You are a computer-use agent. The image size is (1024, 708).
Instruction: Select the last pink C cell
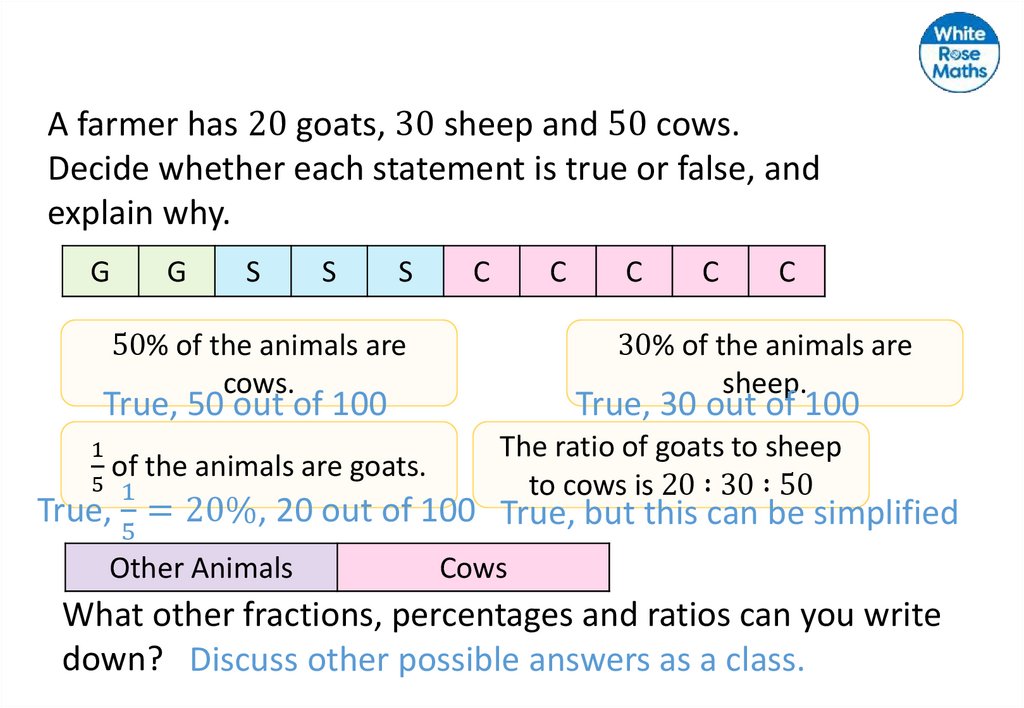pyautogui.click(x=786, y=271)
